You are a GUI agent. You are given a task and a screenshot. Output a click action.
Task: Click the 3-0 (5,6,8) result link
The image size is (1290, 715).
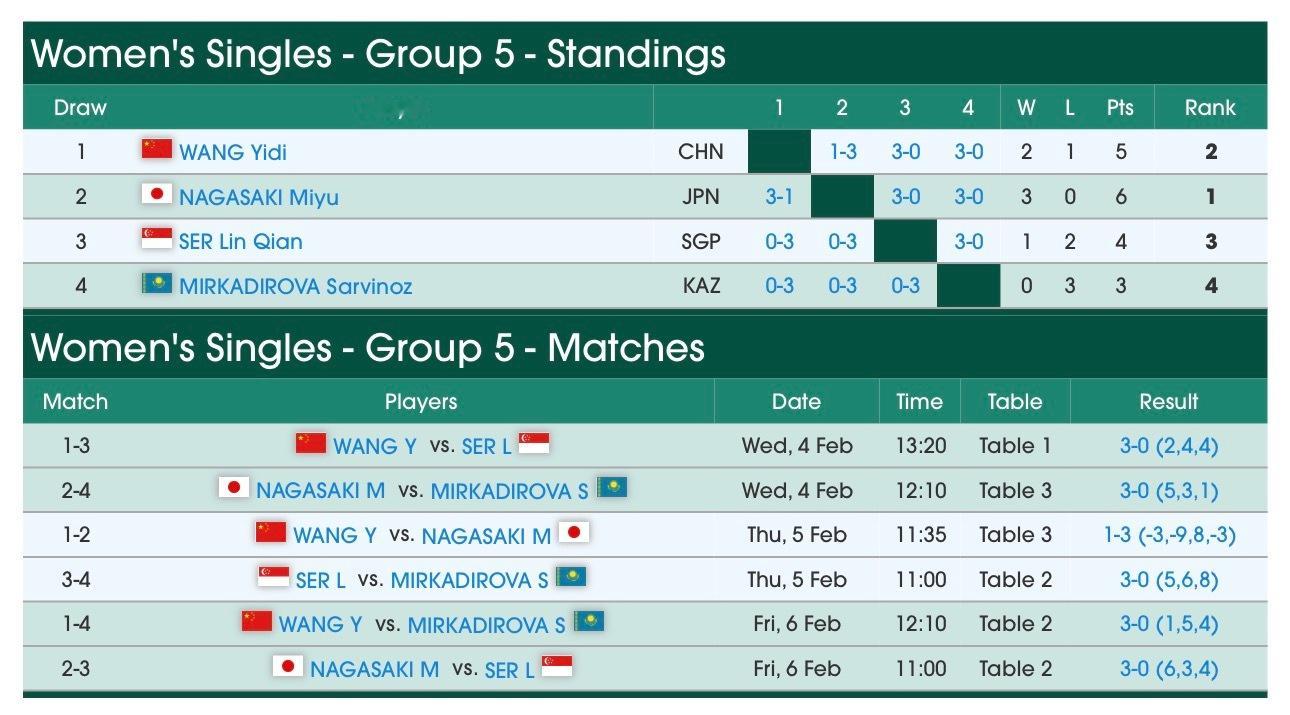pyautogui.click(x=1169, y=579)
